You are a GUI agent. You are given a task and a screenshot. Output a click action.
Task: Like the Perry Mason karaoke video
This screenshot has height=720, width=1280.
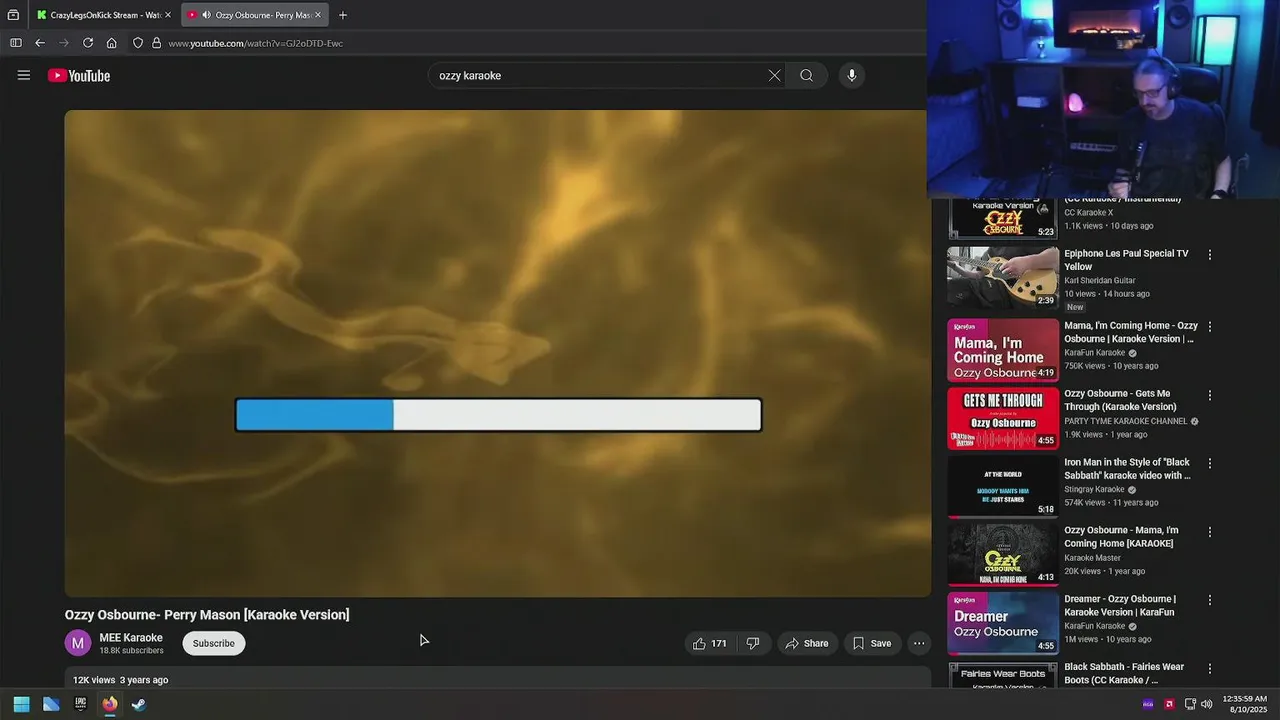pos(710,643)
